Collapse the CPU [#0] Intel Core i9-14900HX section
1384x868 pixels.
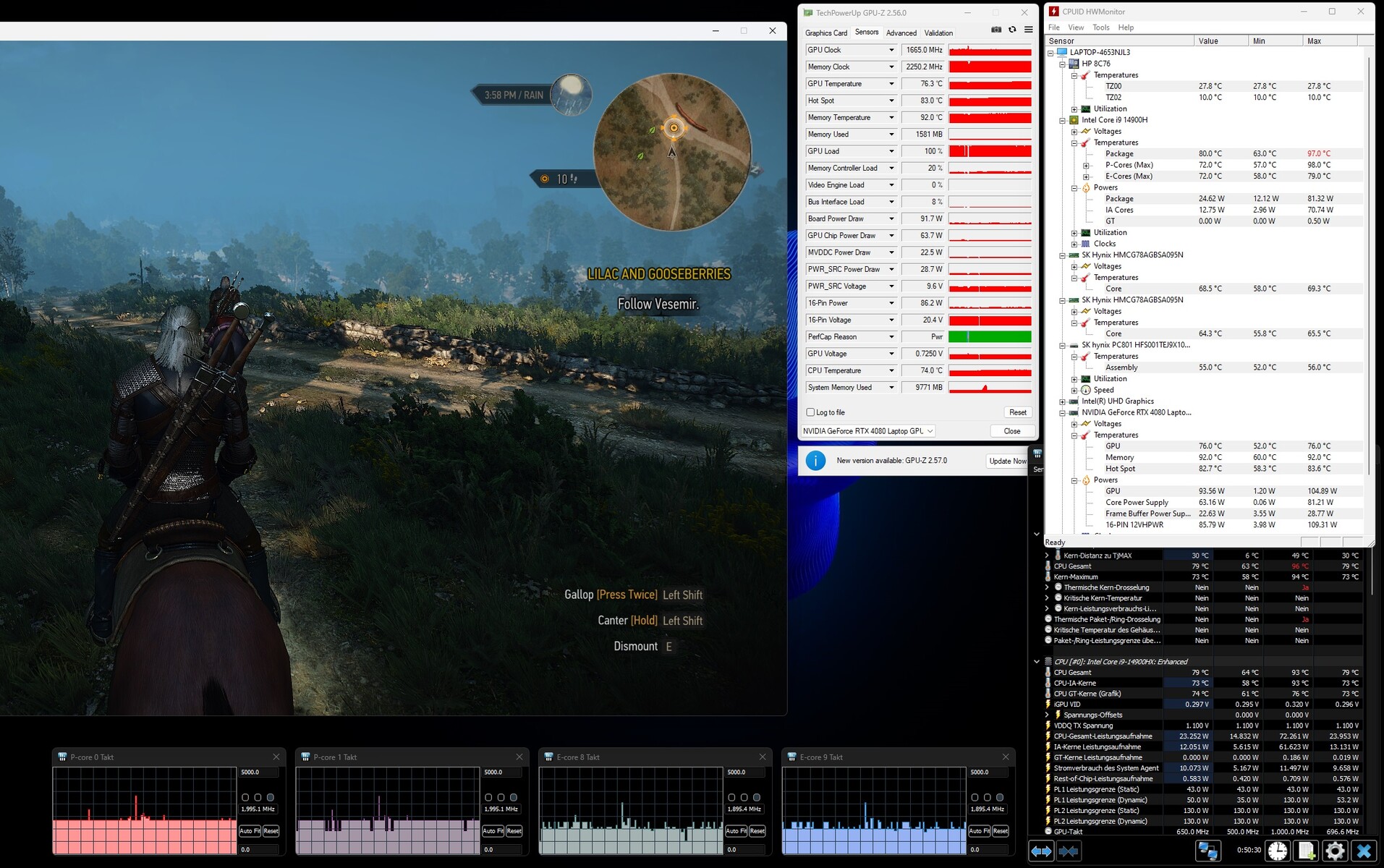[x=1036, y=661]
